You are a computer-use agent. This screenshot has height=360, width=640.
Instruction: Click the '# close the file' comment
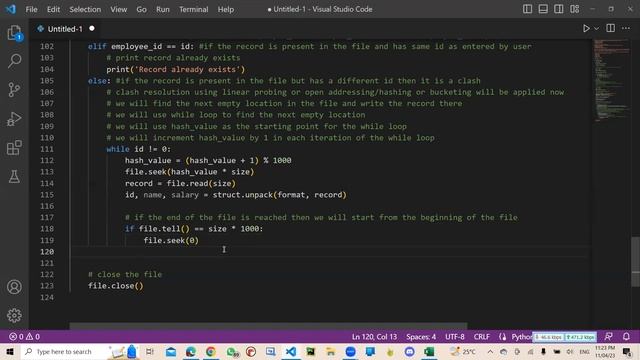point(125,274)
